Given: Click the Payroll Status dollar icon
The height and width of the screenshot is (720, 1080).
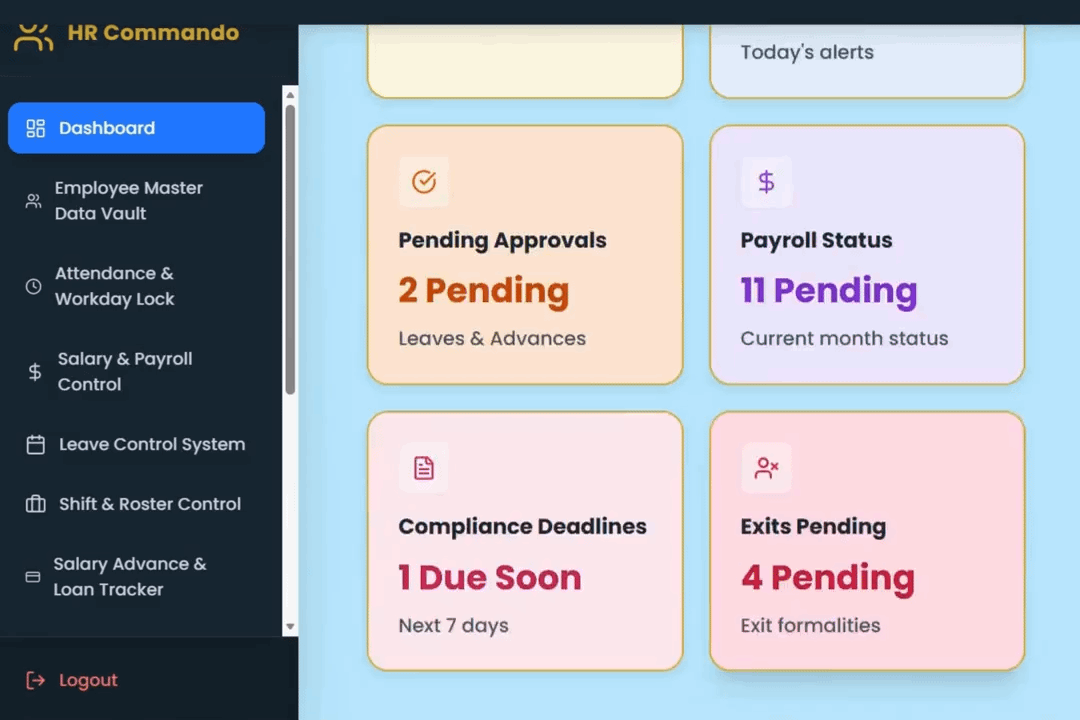Looking at the screenshot, I should point(766,182).
